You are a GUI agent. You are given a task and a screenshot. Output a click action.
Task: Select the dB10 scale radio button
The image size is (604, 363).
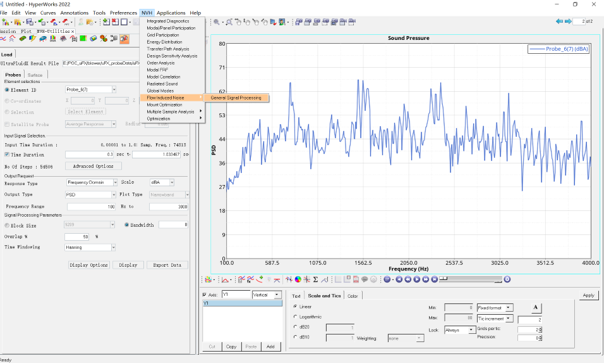295,337
